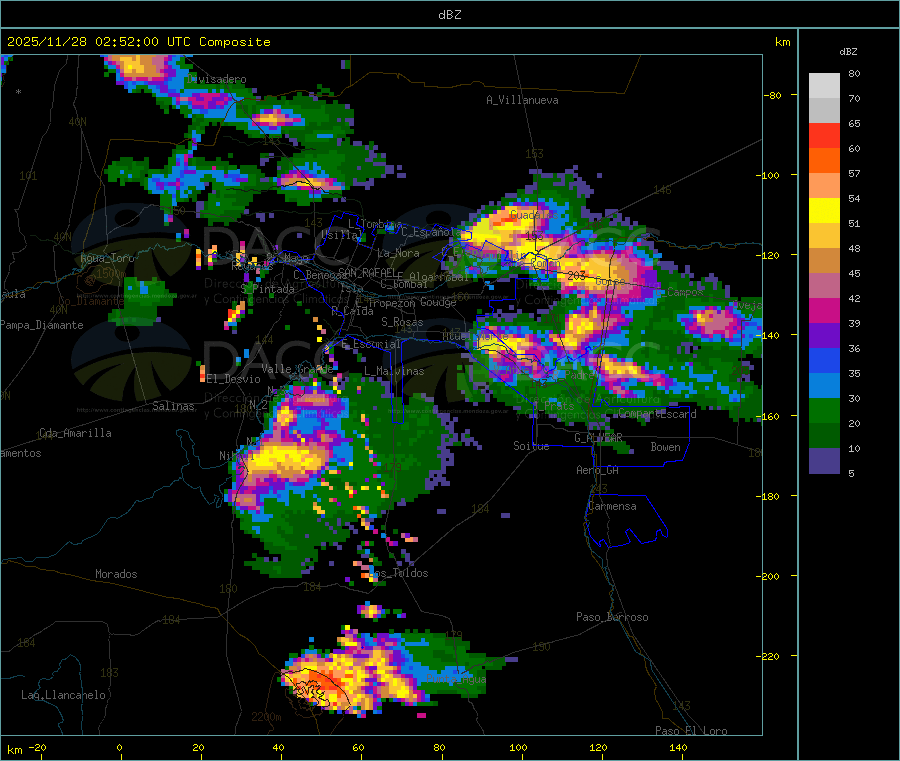The width and height of the screenshot is (900, 761).
Task: Select the 140 km tick on horizontal axis
Action: click(x=678, y=747)
